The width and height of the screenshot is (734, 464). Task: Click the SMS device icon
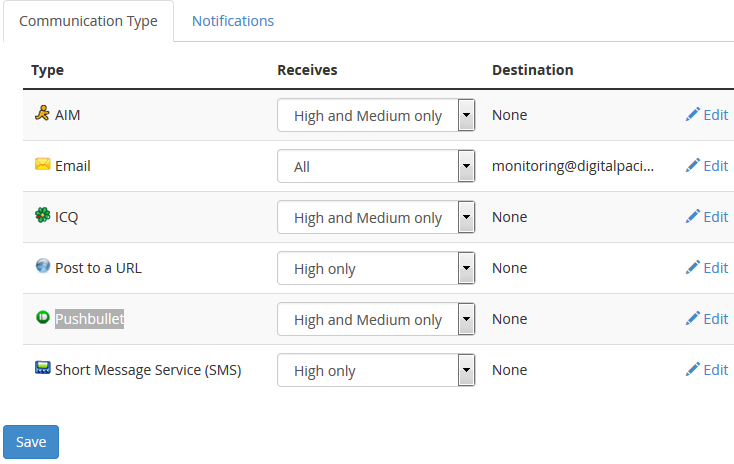coord(43,368)
